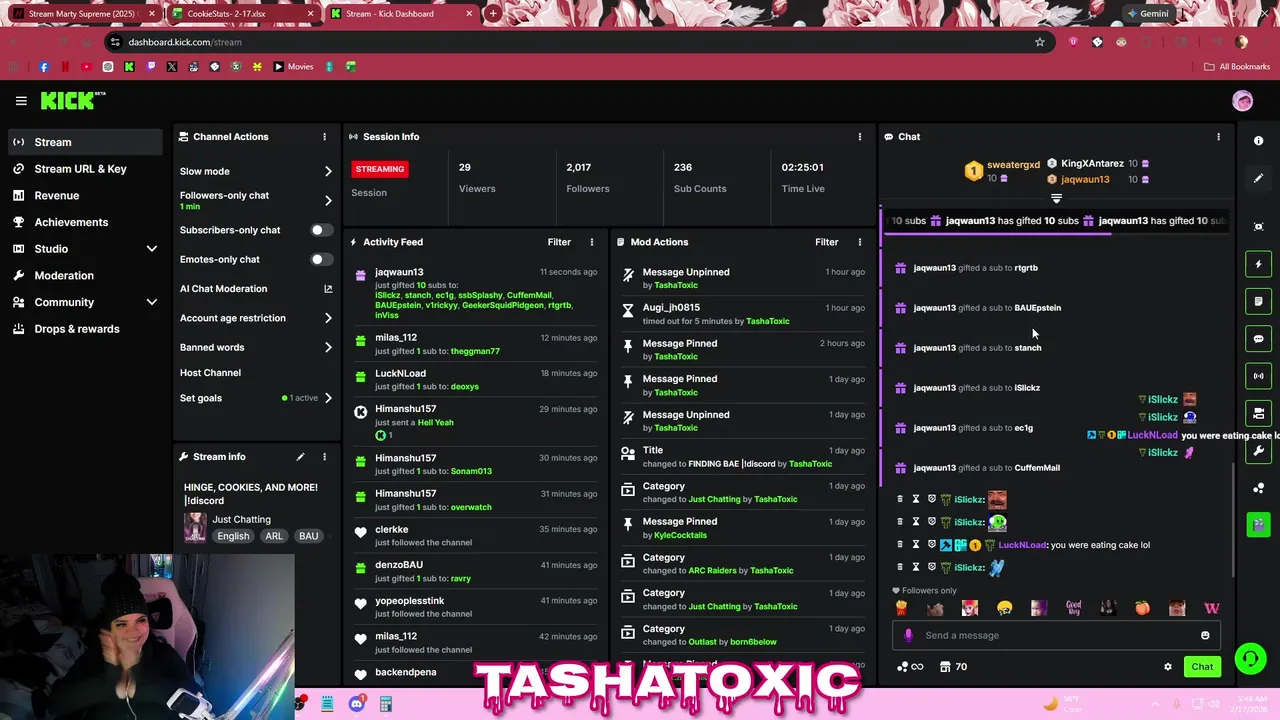The image size is (1280, 720).
Task: Click the chat scrollbar
Action: pos(1233,520)
